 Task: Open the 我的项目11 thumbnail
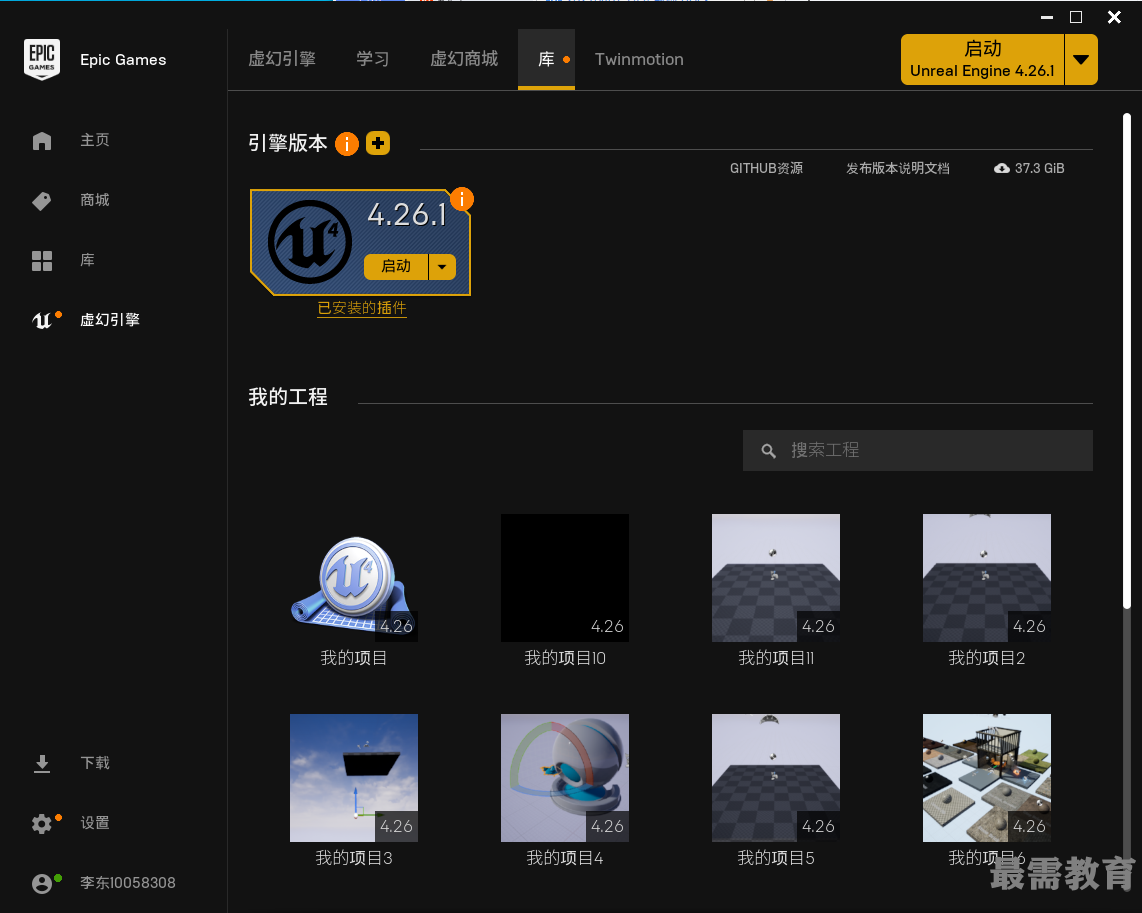(x=776, y=578)
